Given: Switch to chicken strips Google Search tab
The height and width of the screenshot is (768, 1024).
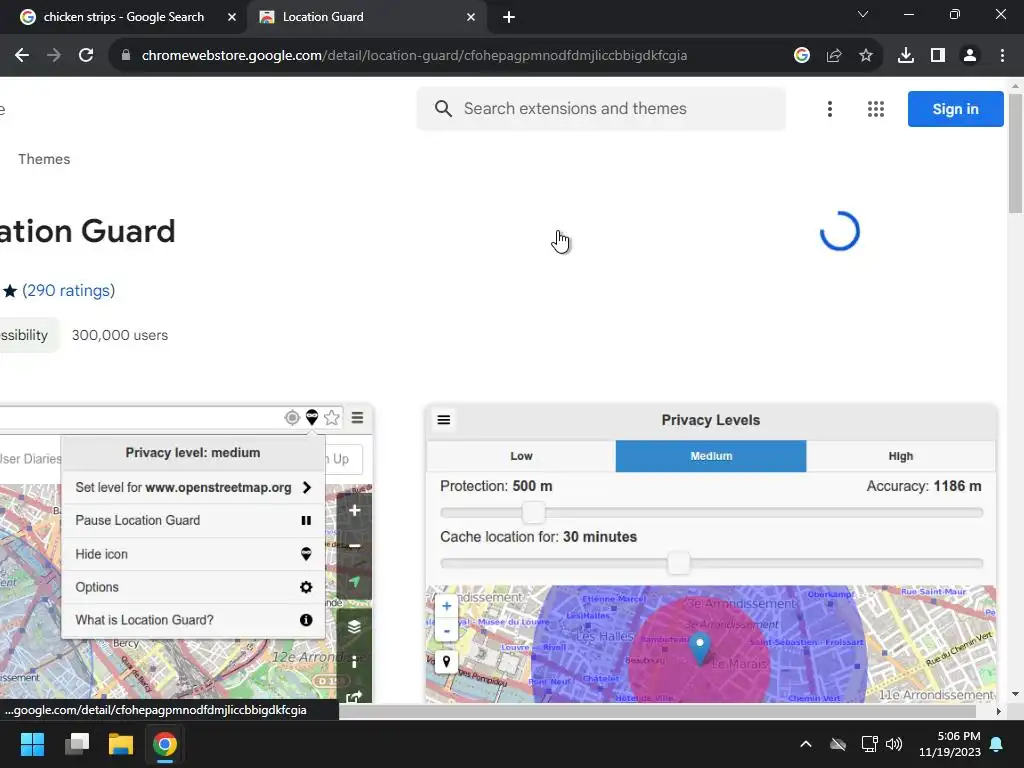Looking at the screenshot, I should [123, 17].
